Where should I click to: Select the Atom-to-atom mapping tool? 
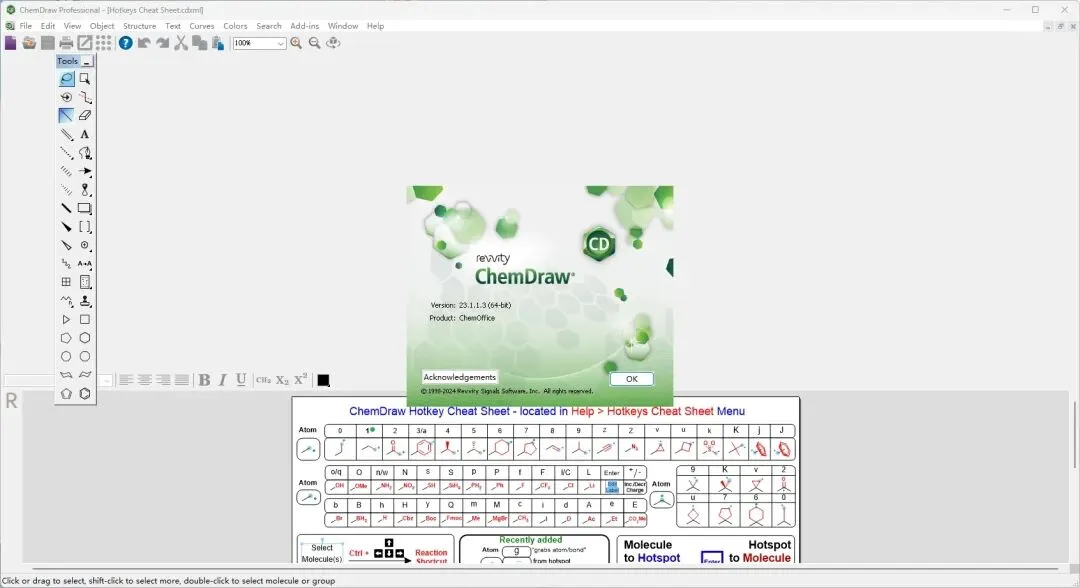click(85, 264)
